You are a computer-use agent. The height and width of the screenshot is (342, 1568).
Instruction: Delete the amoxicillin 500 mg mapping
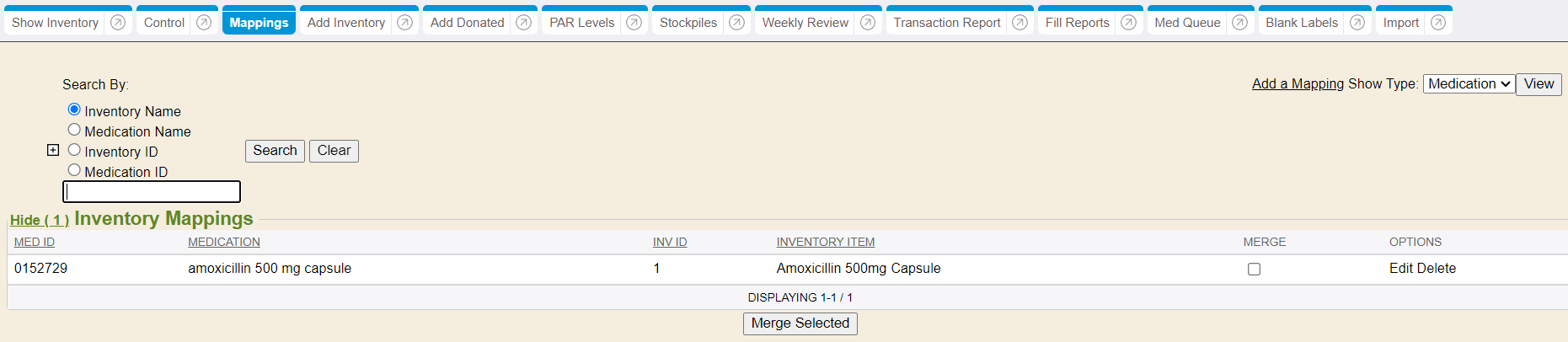point(1437,269)
